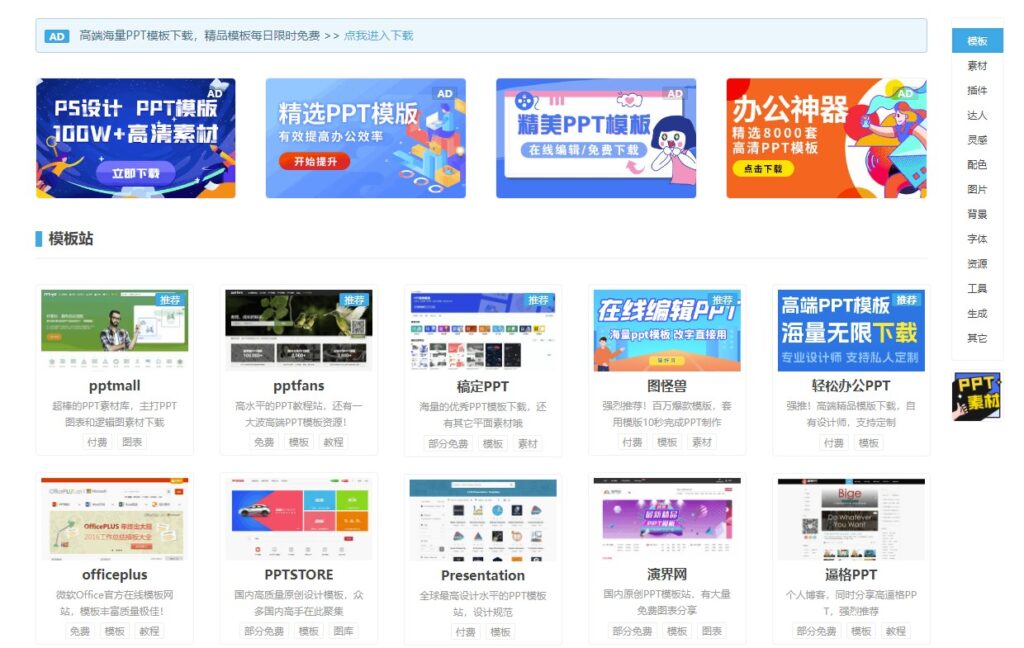Click the '模板' tag under 轻松办公PPT

click(x=868, y=443)
